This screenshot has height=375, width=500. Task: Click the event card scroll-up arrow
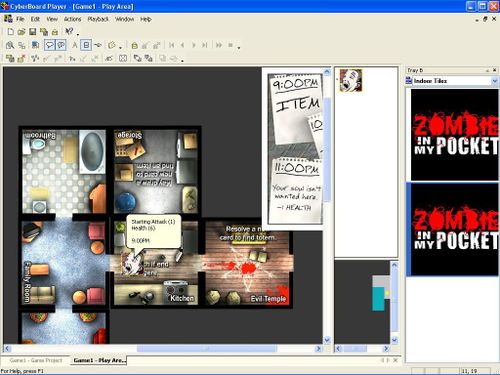[327, 72]
